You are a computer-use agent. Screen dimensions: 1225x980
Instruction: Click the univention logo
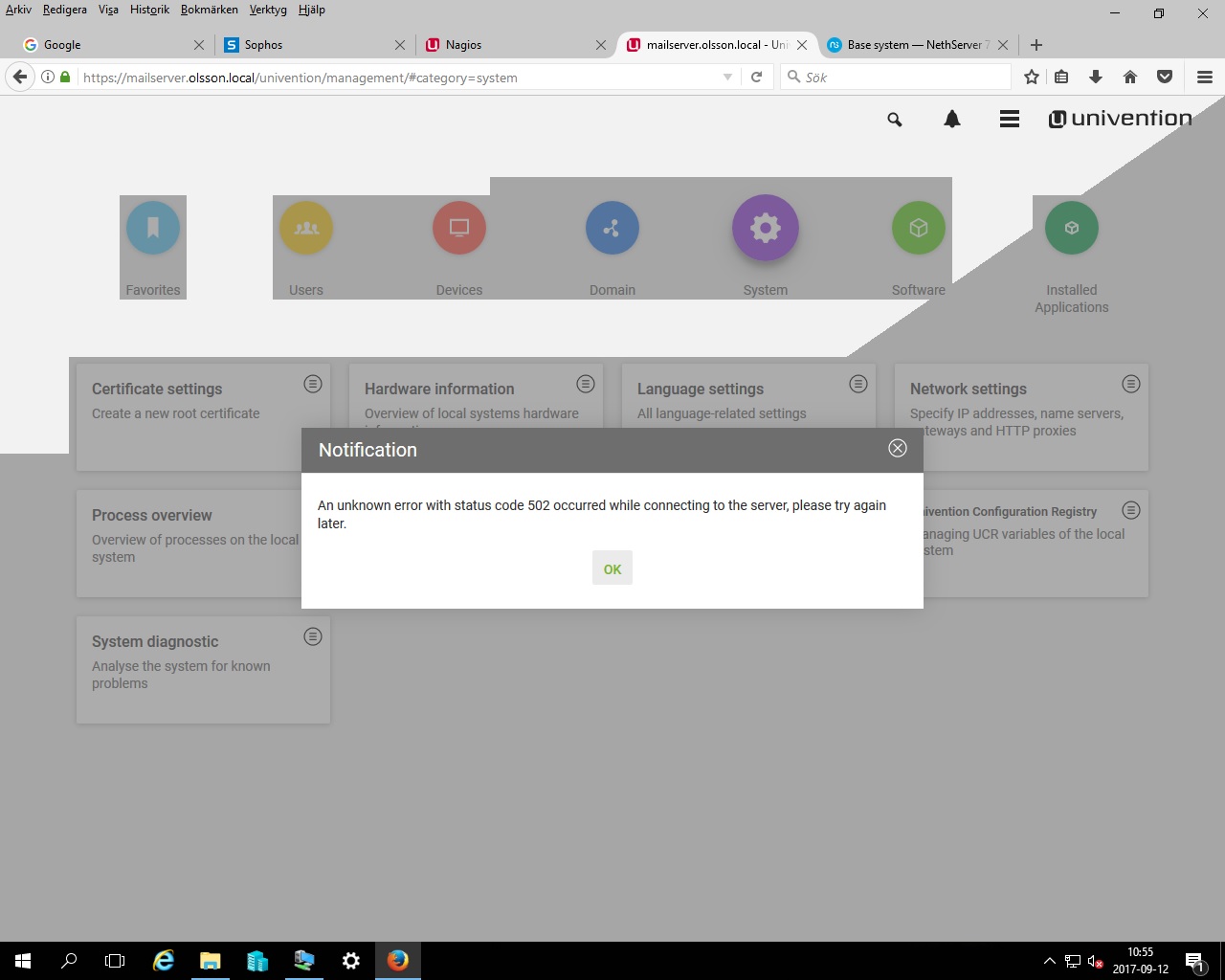point(1120,119)
